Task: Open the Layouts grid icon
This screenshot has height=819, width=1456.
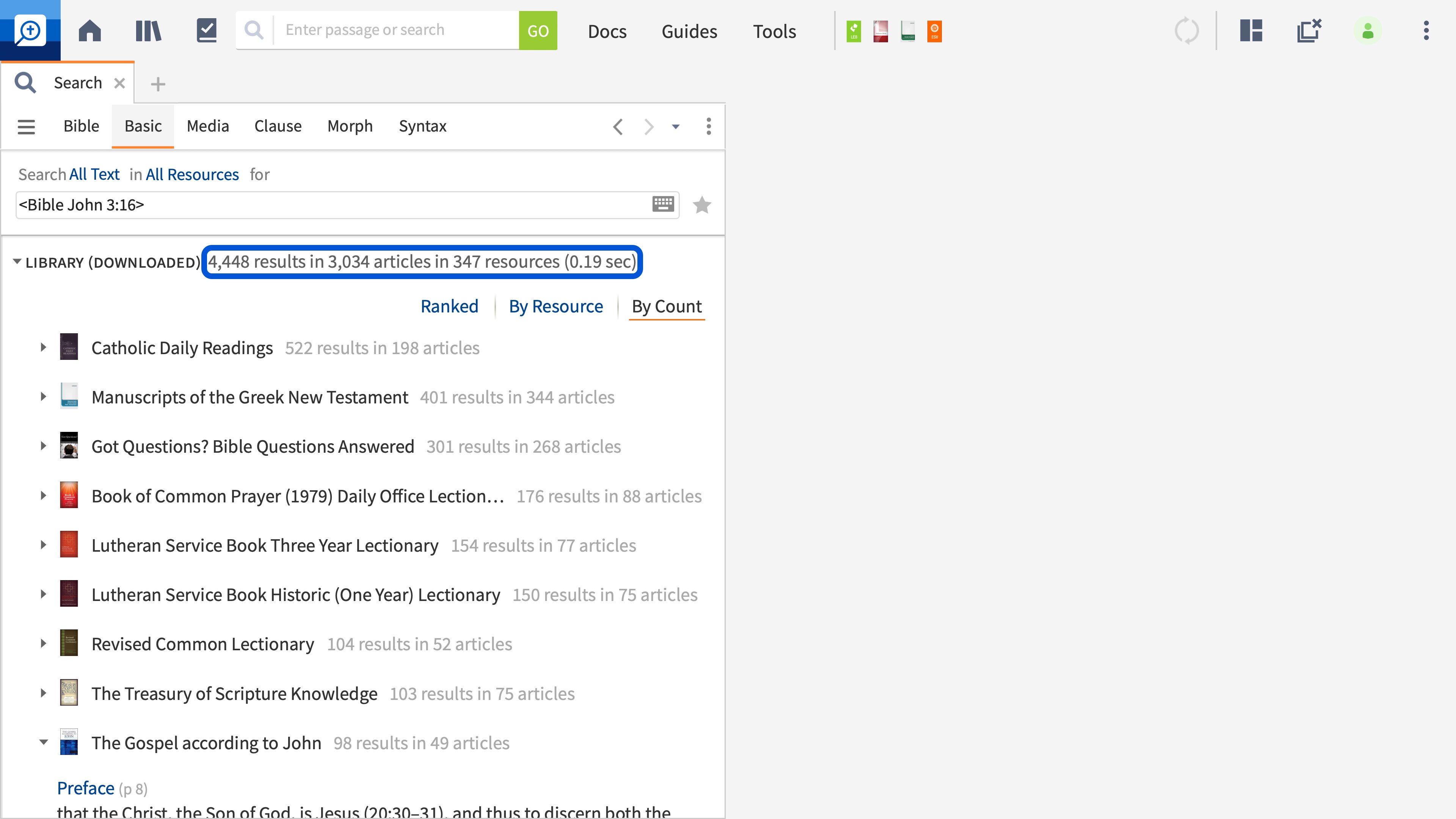Action: [x=1251, y=30]
